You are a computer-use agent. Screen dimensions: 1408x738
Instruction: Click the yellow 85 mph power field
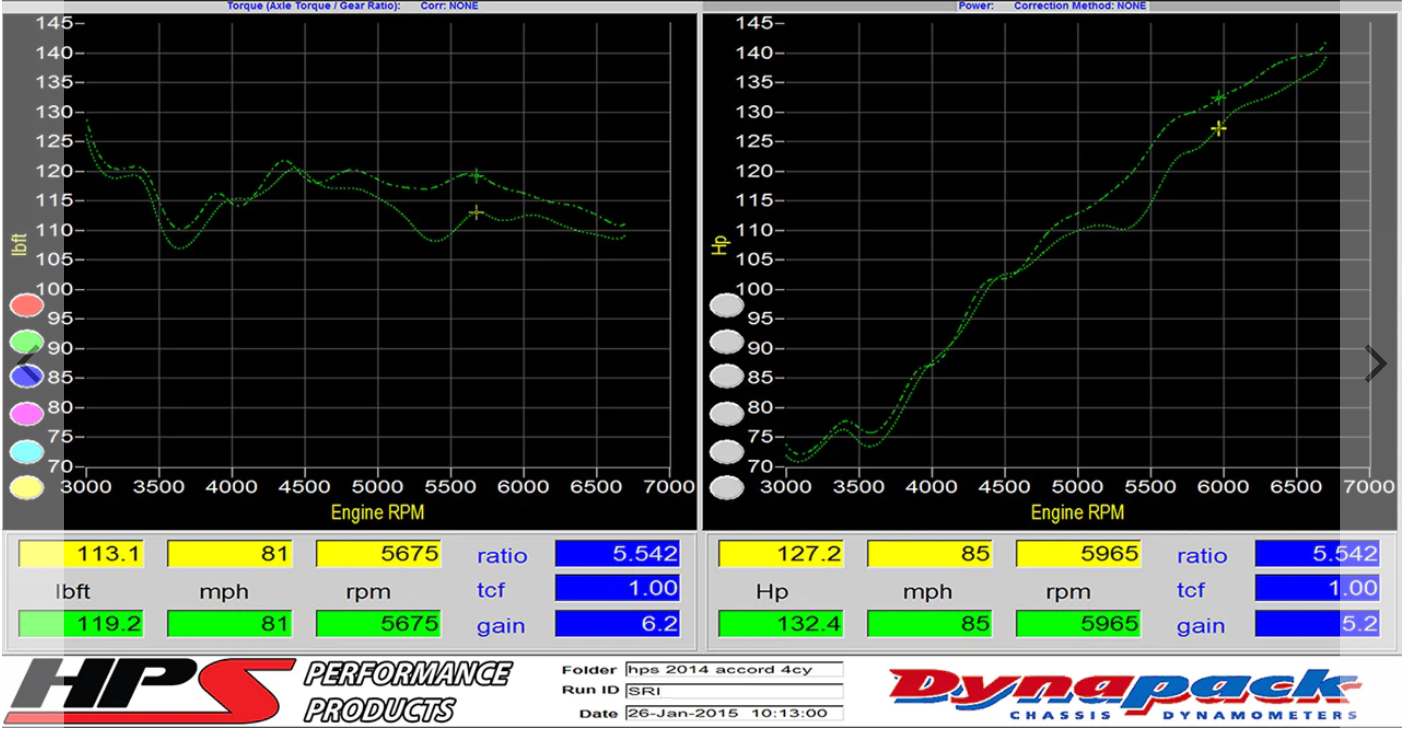(x=930, y=554)
